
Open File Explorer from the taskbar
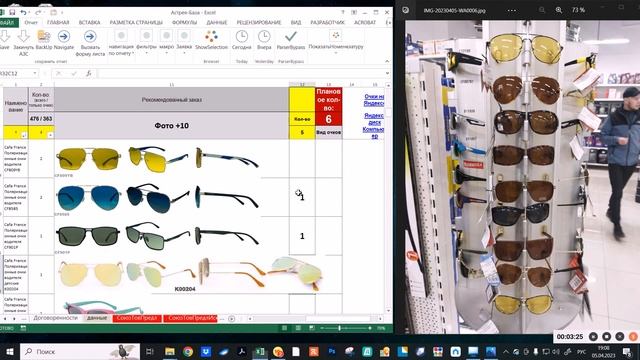point(170,351)
